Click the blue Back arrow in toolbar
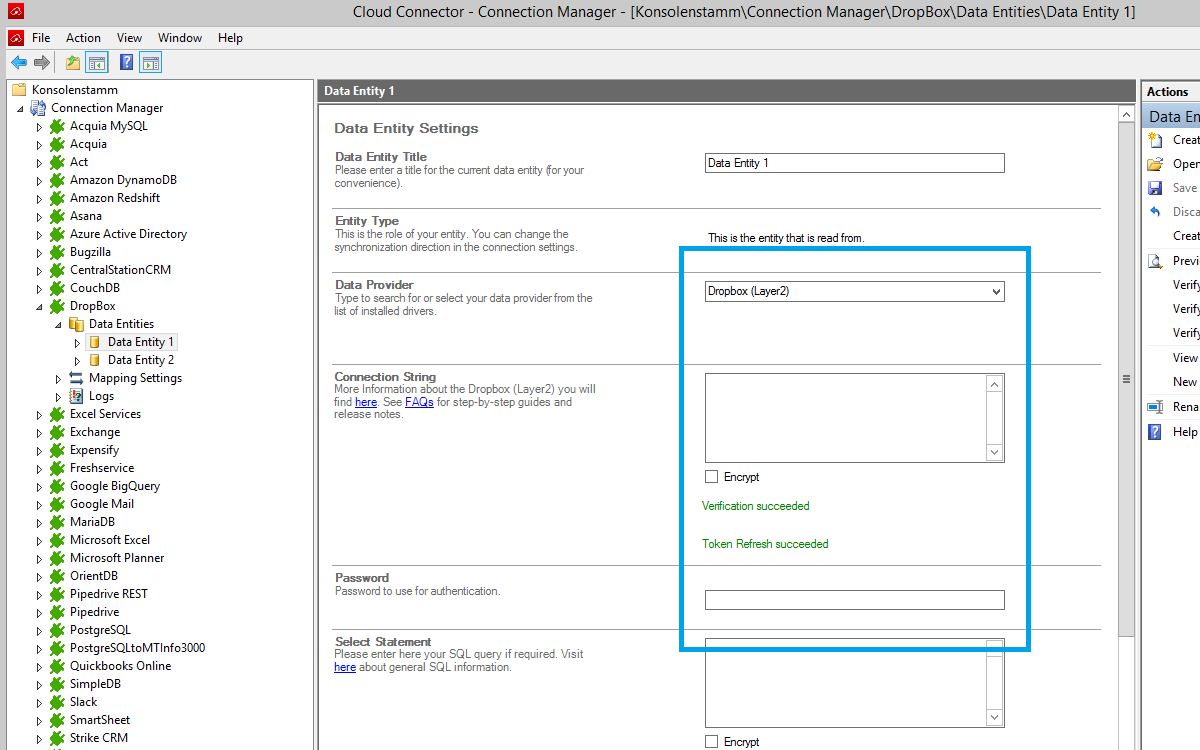The width and height of the screenshot is (1200, 750). [19, 63]
